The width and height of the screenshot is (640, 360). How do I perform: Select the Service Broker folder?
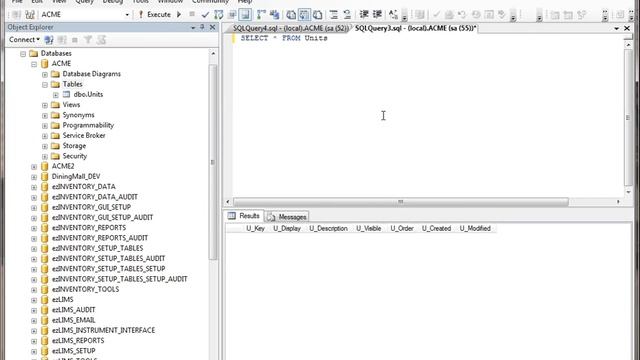(84, 136)
